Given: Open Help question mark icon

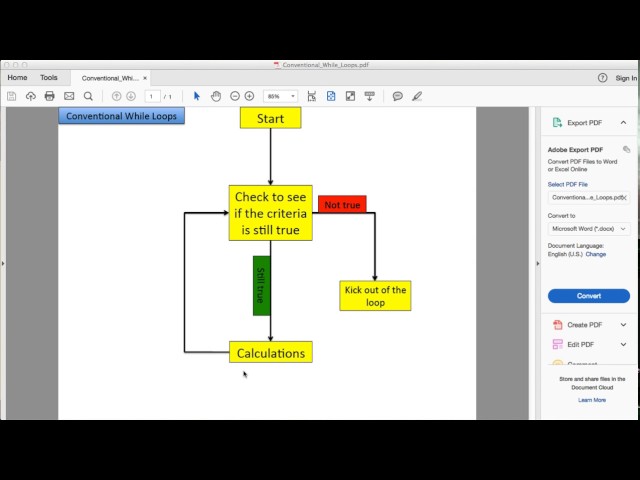Looking at the screenshot, I should point(602,78).
